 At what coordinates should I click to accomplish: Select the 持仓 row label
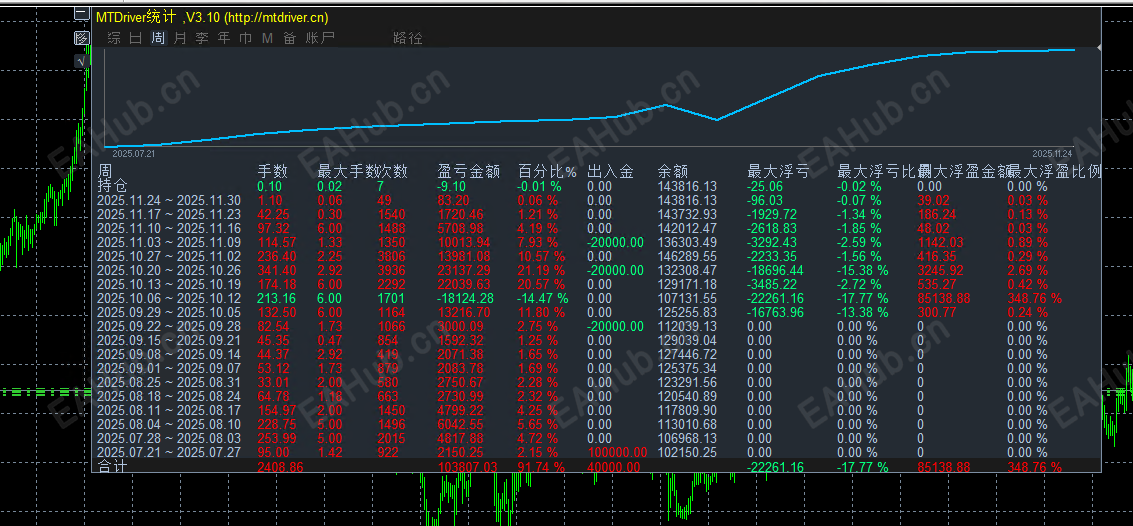coord(111,186)
